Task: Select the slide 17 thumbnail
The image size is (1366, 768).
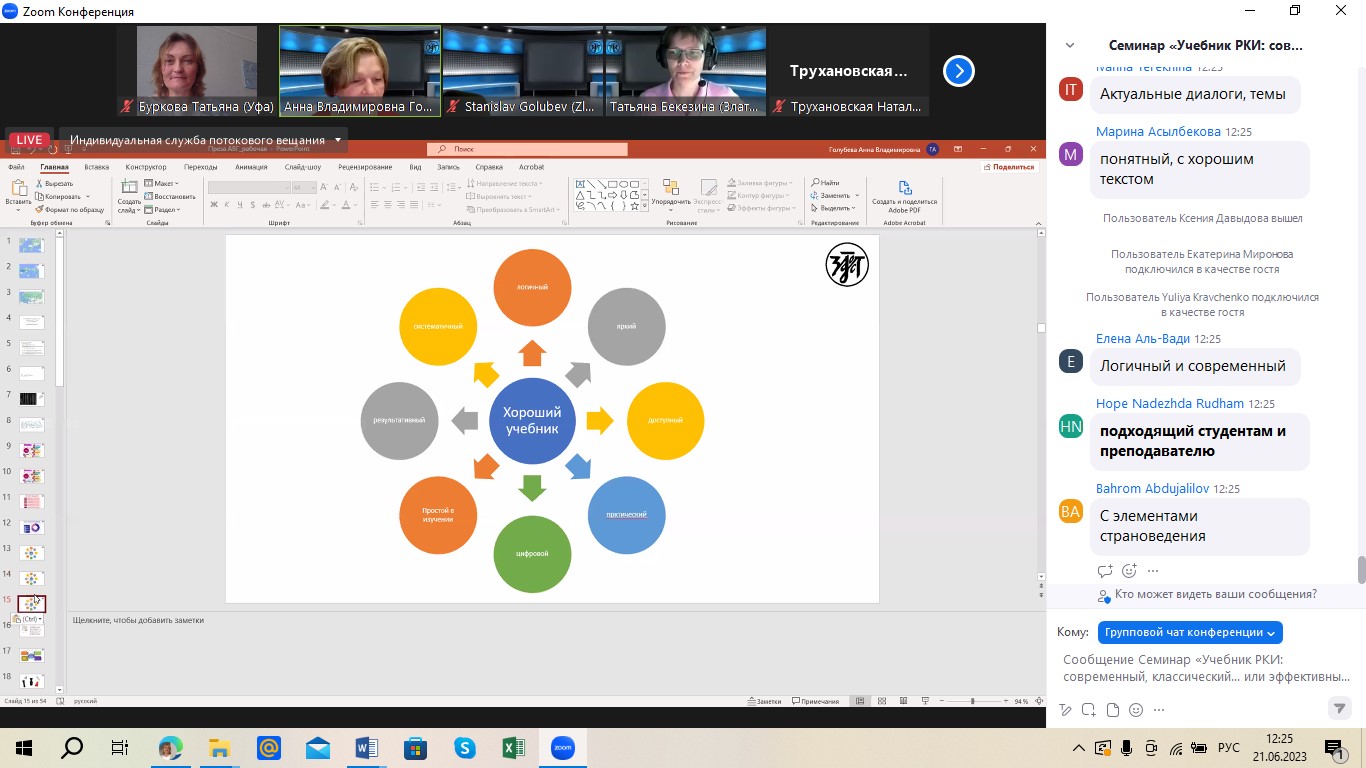Action: point(32,655)
